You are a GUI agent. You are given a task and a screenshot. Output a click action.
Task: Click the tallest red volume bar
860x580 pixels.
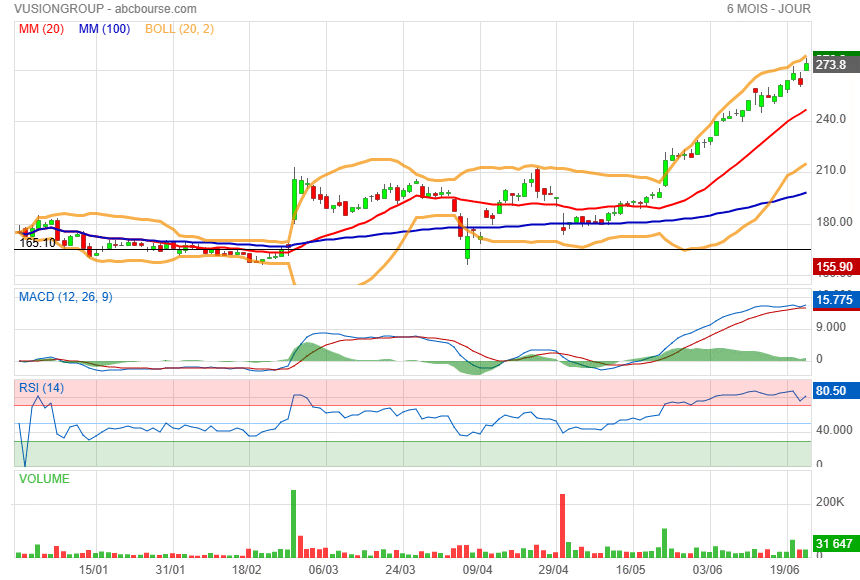pos(563,524)
